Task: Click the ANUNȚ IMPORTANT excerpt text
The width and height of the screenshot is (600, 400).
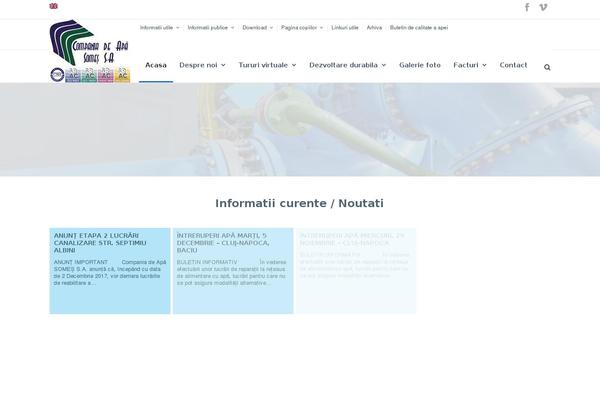Action: pos(110,273)
